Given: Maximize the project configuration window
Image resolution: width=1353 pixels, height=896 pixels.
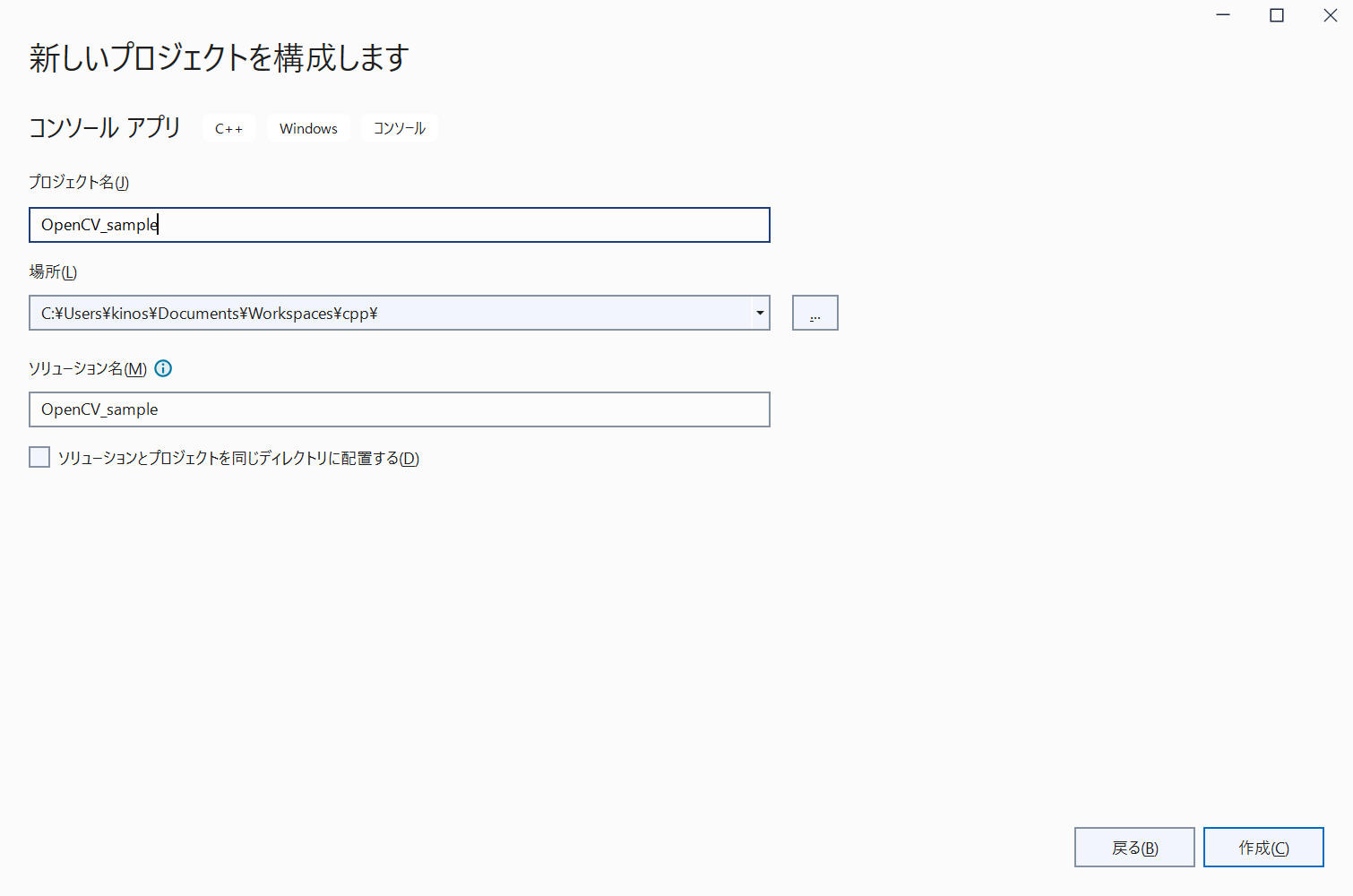Looking at the screenshot, I should tap(1277, 15).
